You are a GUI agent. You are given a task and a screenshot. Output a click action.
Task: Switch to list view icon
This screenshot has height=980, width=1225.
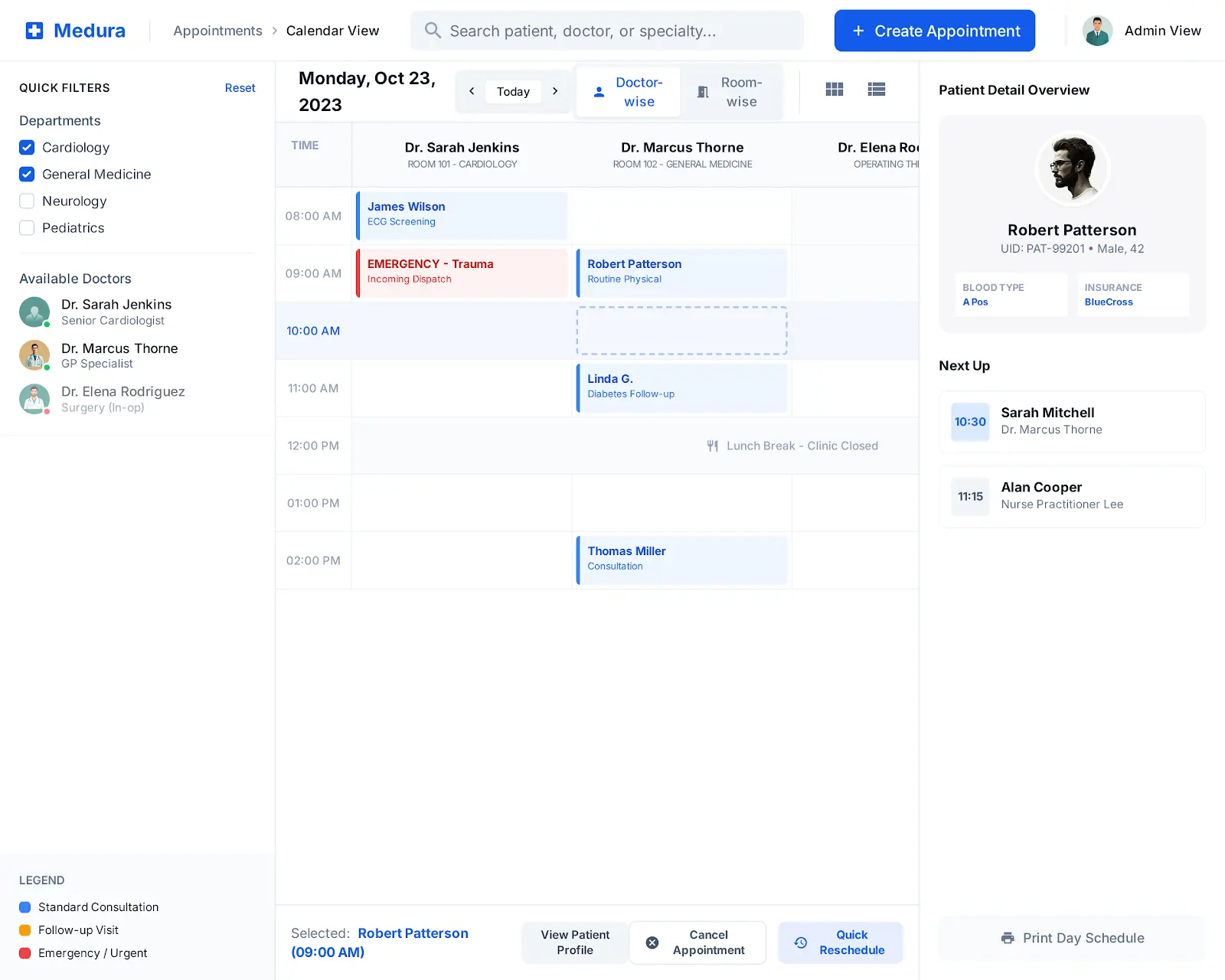tap(877, 90)
